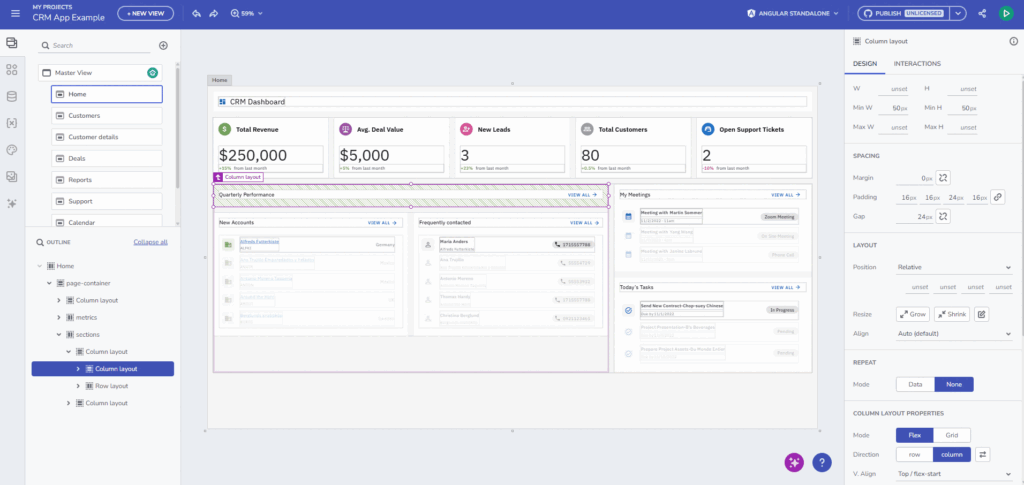Set Repeat mode to Data

(915, 384)
